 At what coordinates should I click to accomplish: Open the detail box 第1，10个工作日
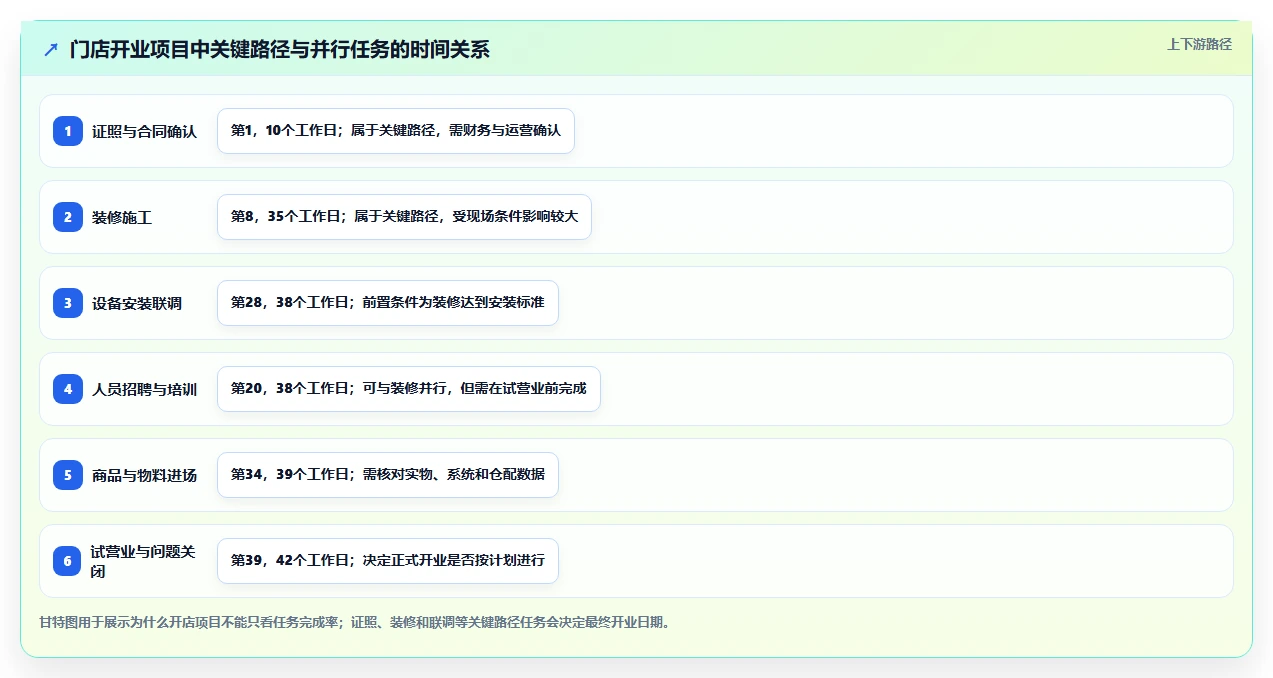pyautogui.click(x=396, y=131)
